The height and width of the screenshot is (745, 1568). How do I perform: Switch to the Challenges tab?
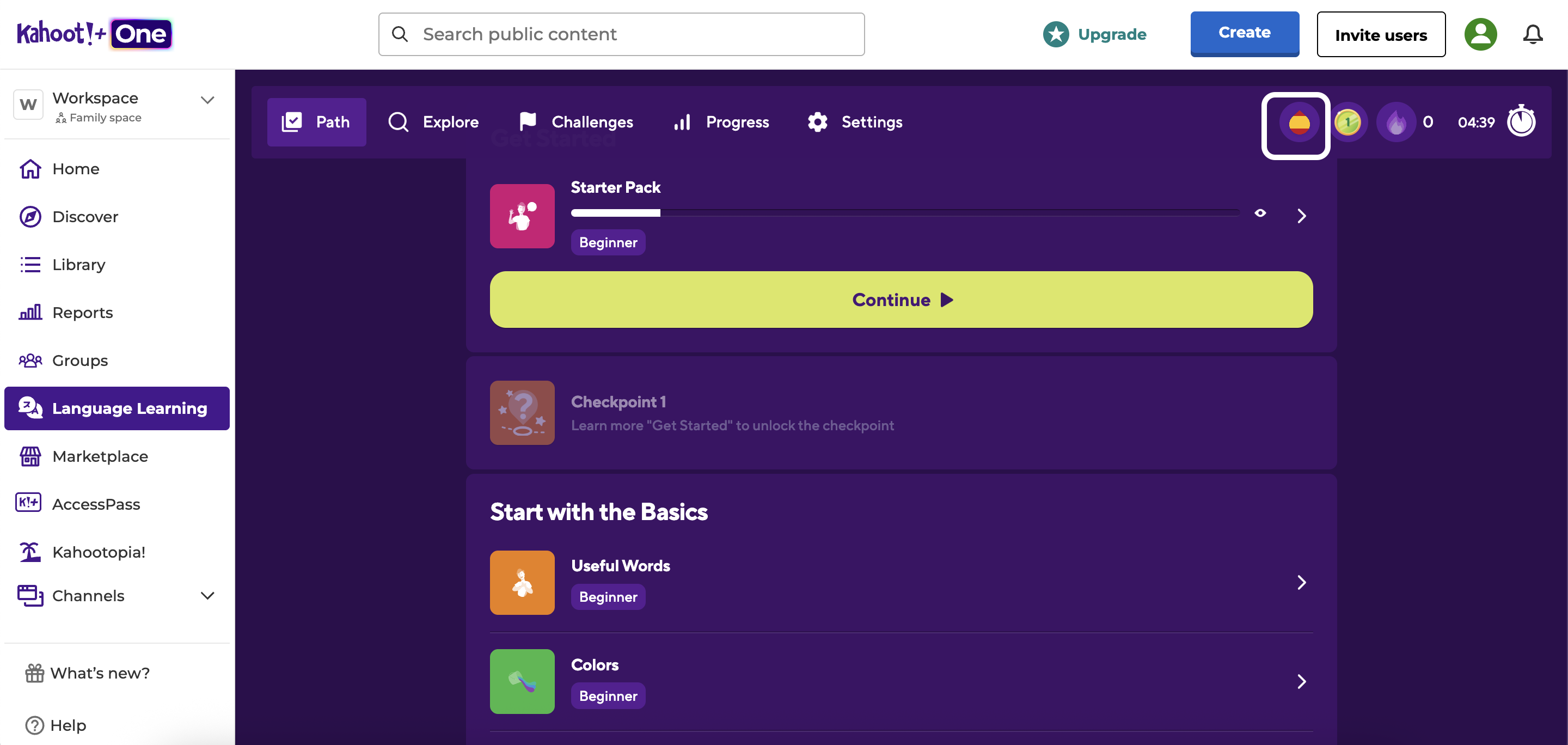tap(576, 122)
